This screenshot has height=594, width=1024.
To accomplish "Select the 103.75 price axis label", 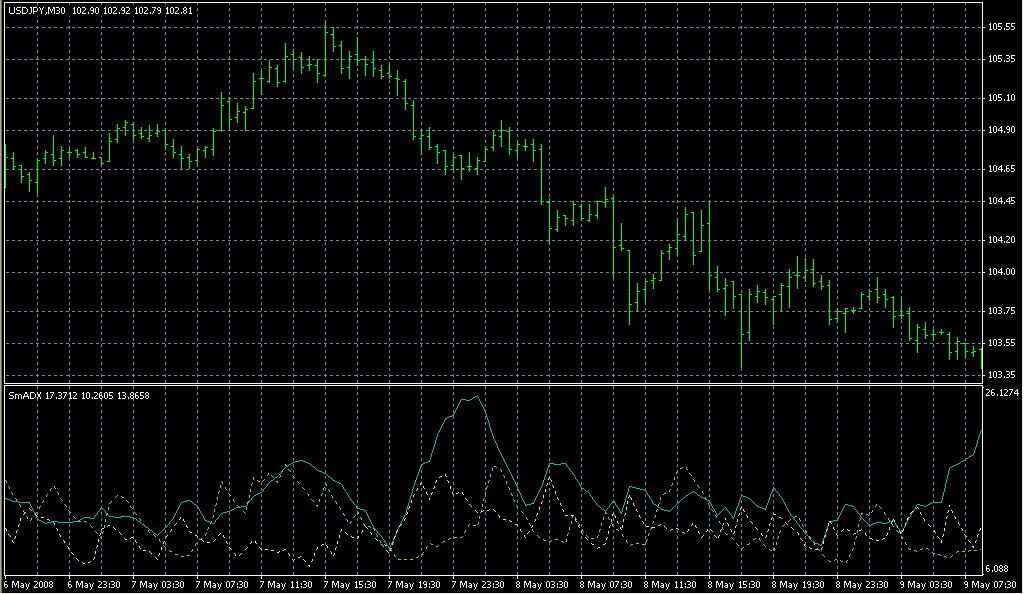I will click(x=1001, y=311).
